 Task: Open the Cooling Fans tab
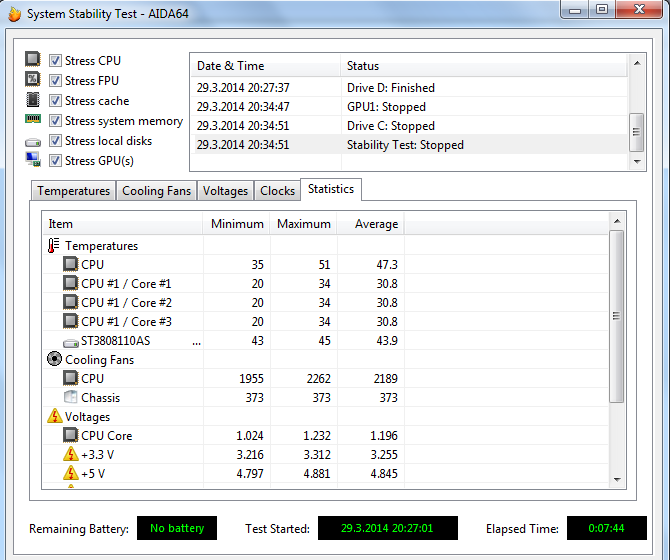(156, 191)
